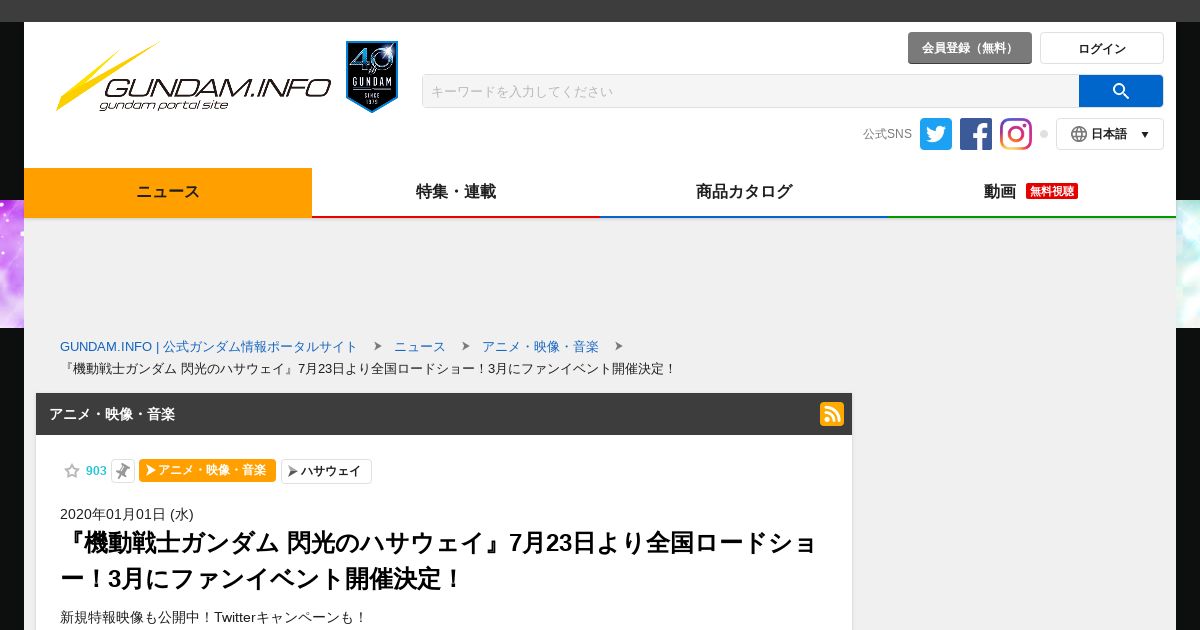Select the 動画 navigation tab
This screenshot has width=1200, height=630.
click(x=1032, y=192)
